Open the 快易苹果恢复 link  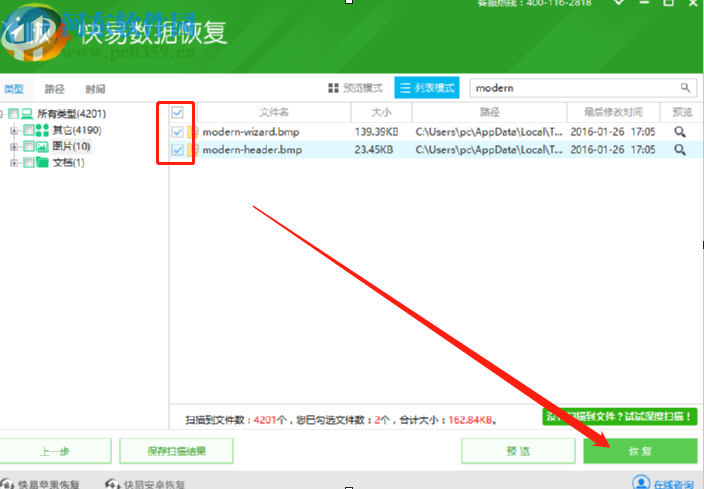[x=48, y=485]
